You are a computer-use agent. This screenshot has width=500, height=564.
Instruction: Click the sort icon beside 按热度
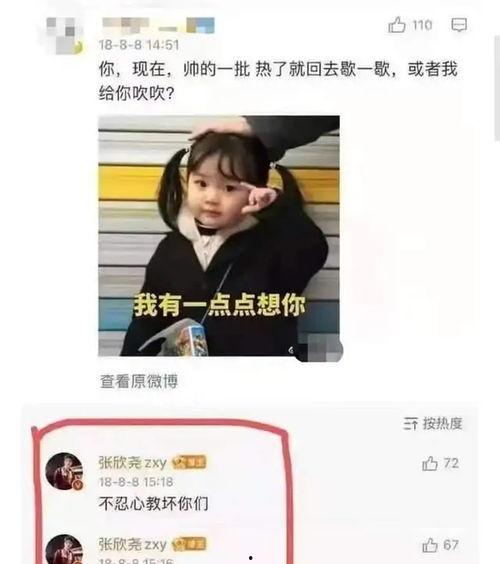[x=410, y=424]
